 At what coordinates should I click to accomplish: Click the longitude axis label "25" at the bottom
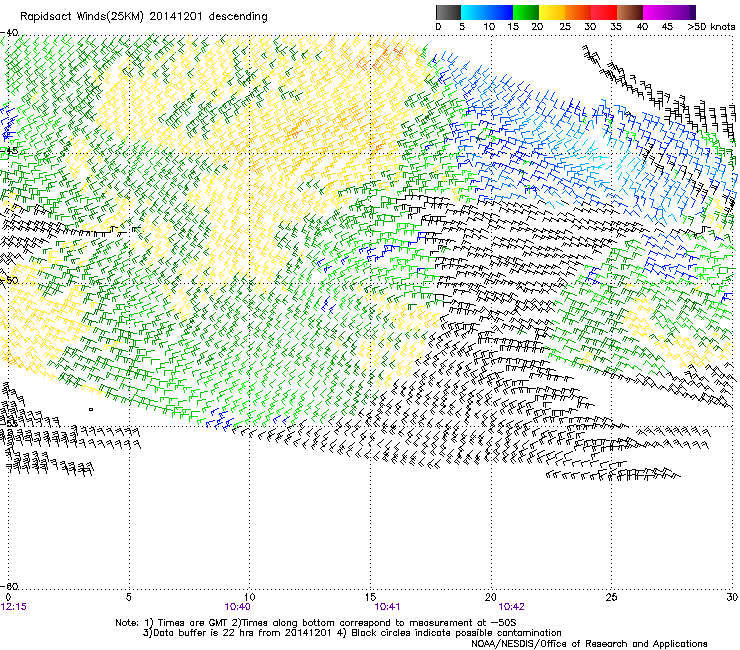611,597
